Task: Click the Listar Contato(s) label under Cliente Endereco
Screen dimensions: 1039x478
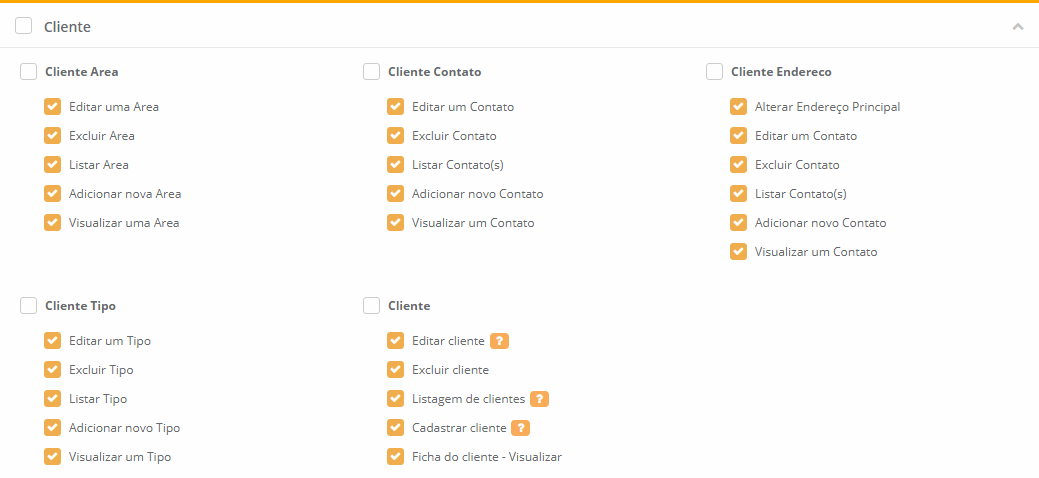Action: (800, 194)
